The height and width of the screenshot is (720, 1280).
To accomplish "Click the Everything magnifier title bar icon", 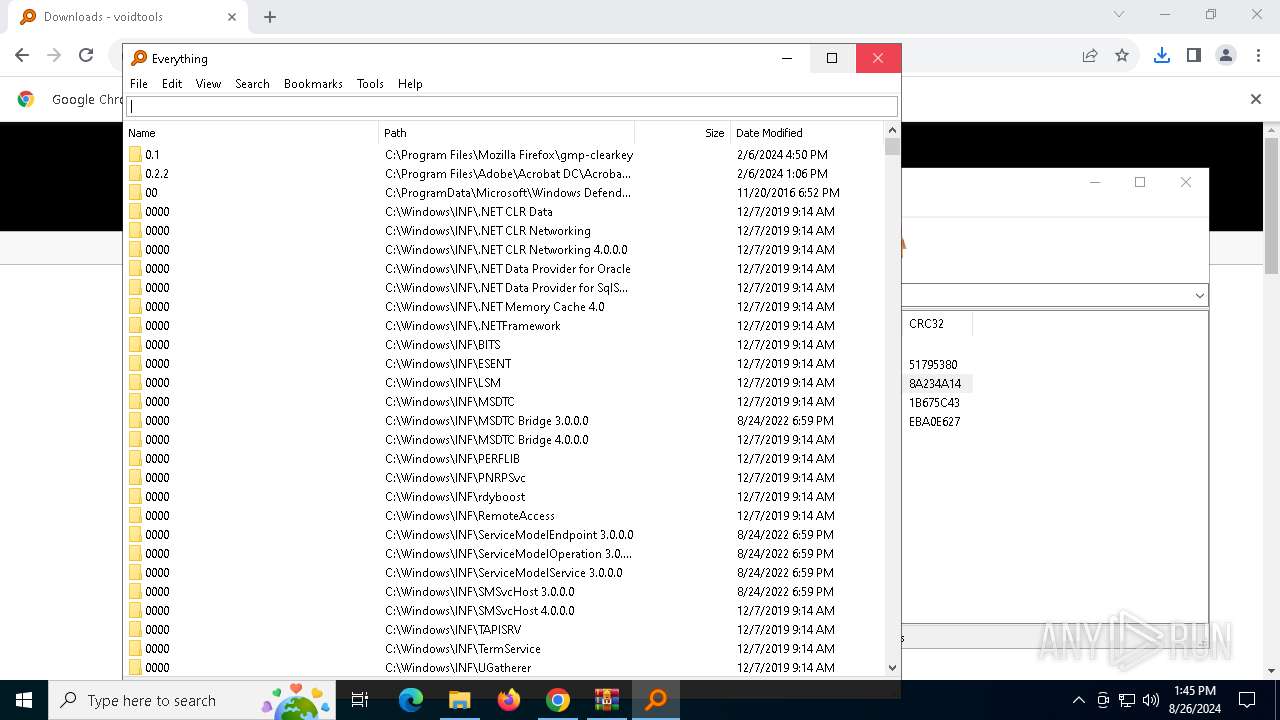I will (x=139, y=59).
